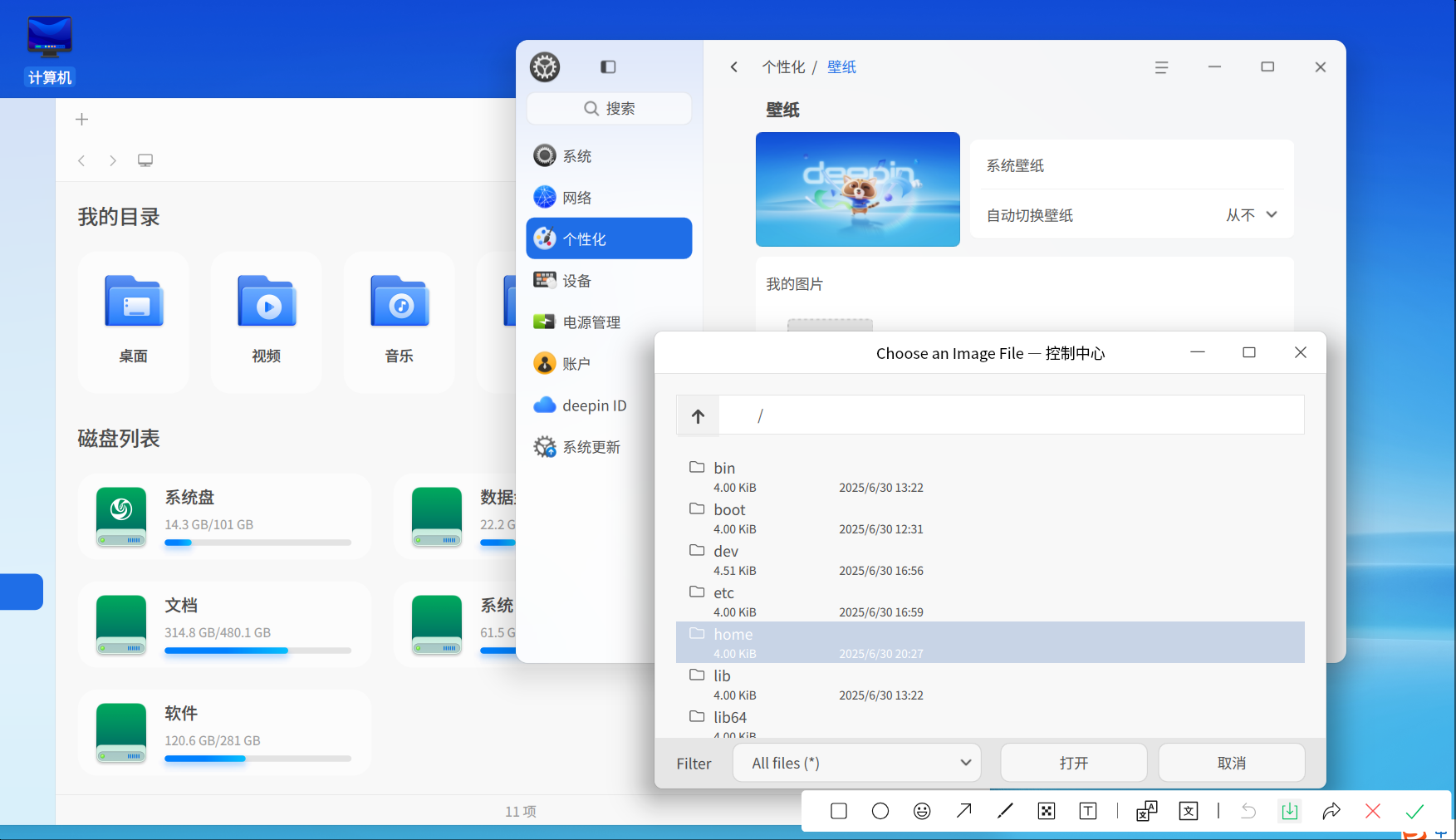The width and height of the screenshot is (1456, 840).
Task: Open the deepin ID settings category
Action: click(609, 405)
